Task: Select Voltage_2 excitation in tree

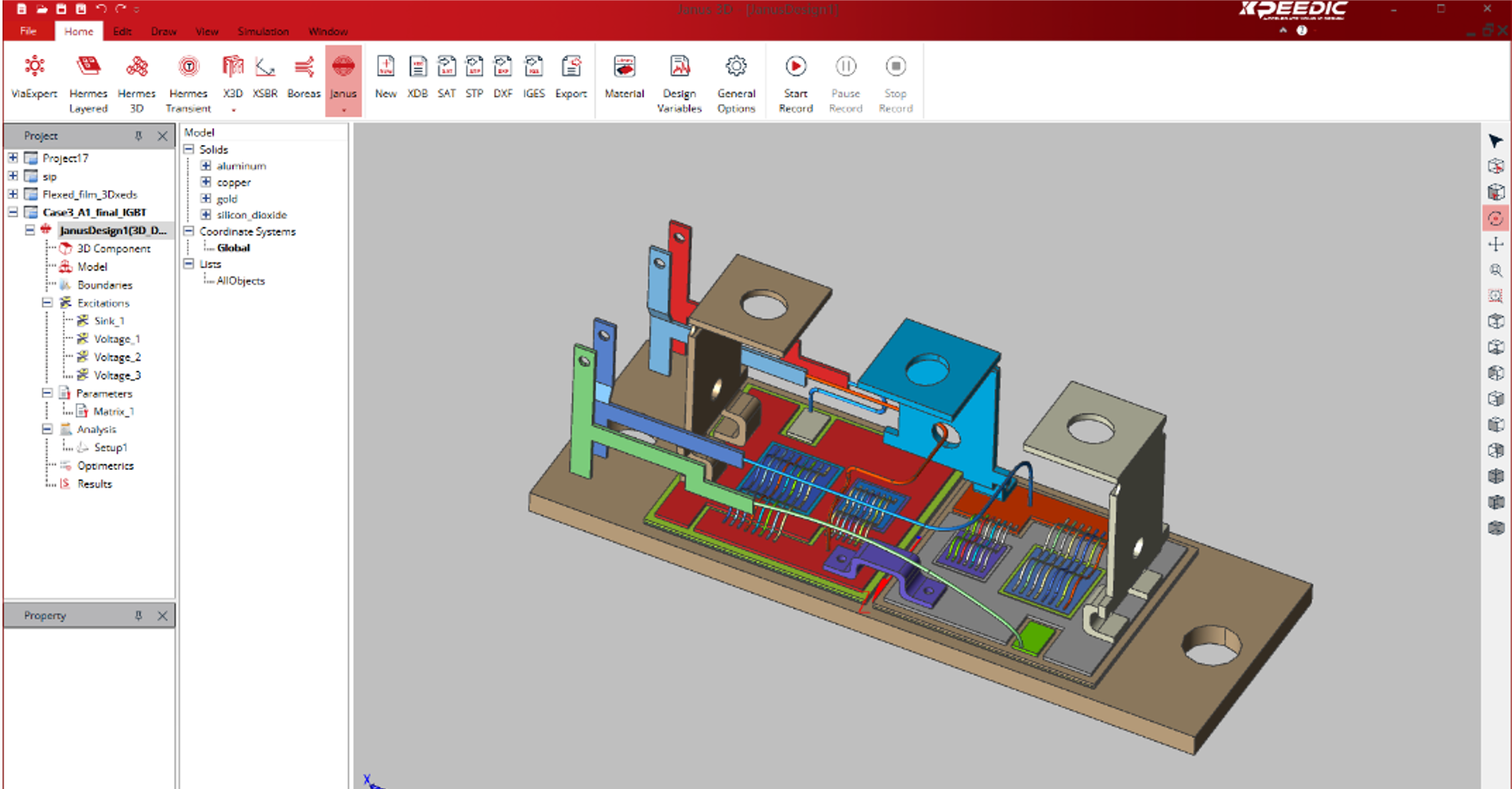Action: (117, 357)
